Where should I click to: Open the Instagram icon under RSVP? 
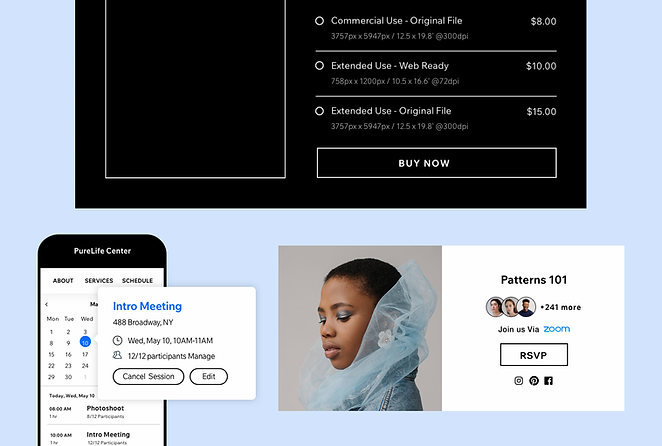(518, 381)
